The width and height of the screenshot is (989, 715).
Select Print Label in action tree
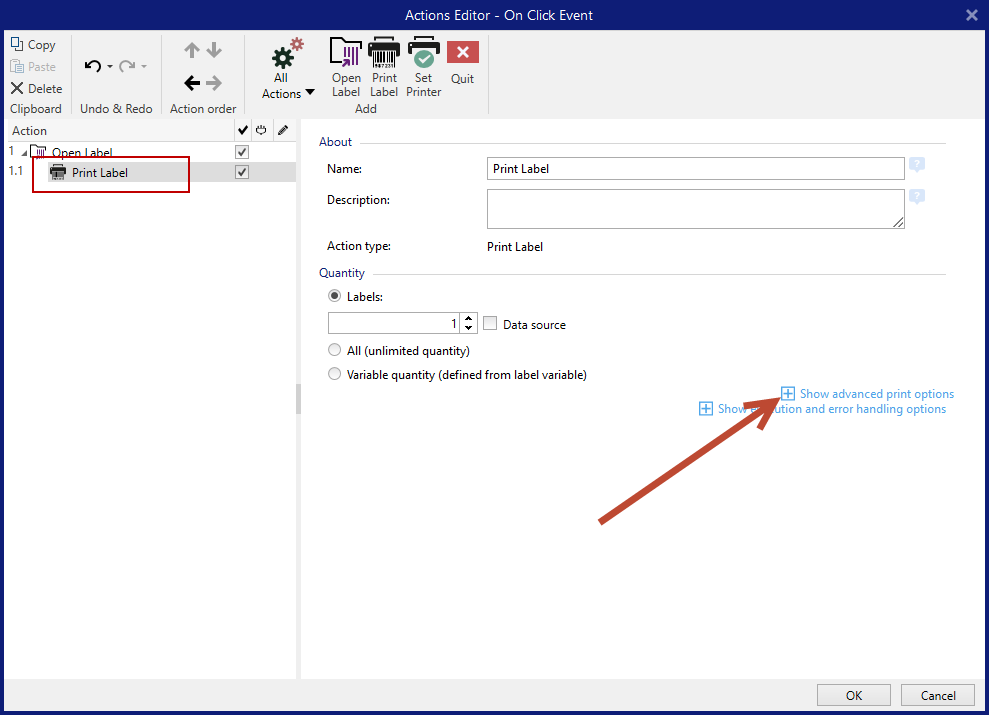(99, 173)
